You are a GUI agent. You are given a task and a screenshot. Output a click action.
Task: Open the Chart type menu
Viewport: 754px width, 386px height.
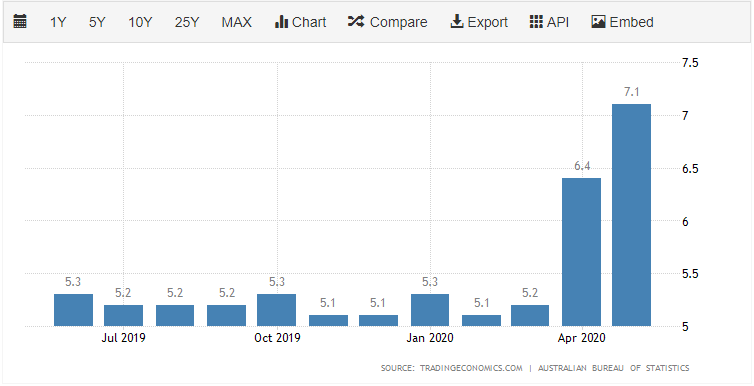[x=301, y=22]
